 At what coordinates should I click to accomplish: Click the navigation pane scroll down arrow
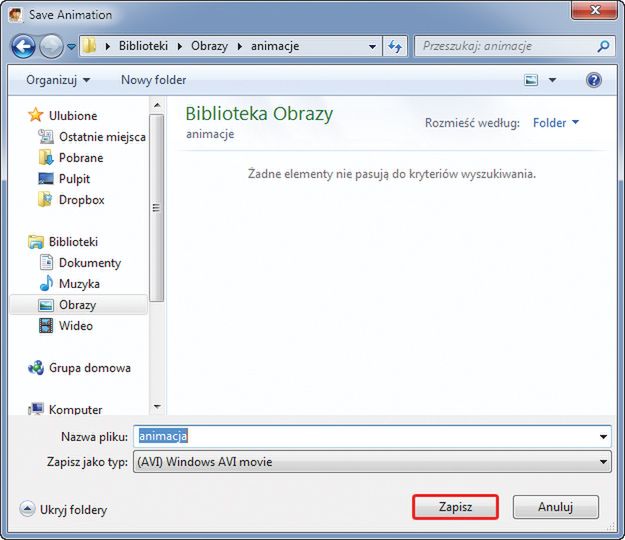coord(157,407)
